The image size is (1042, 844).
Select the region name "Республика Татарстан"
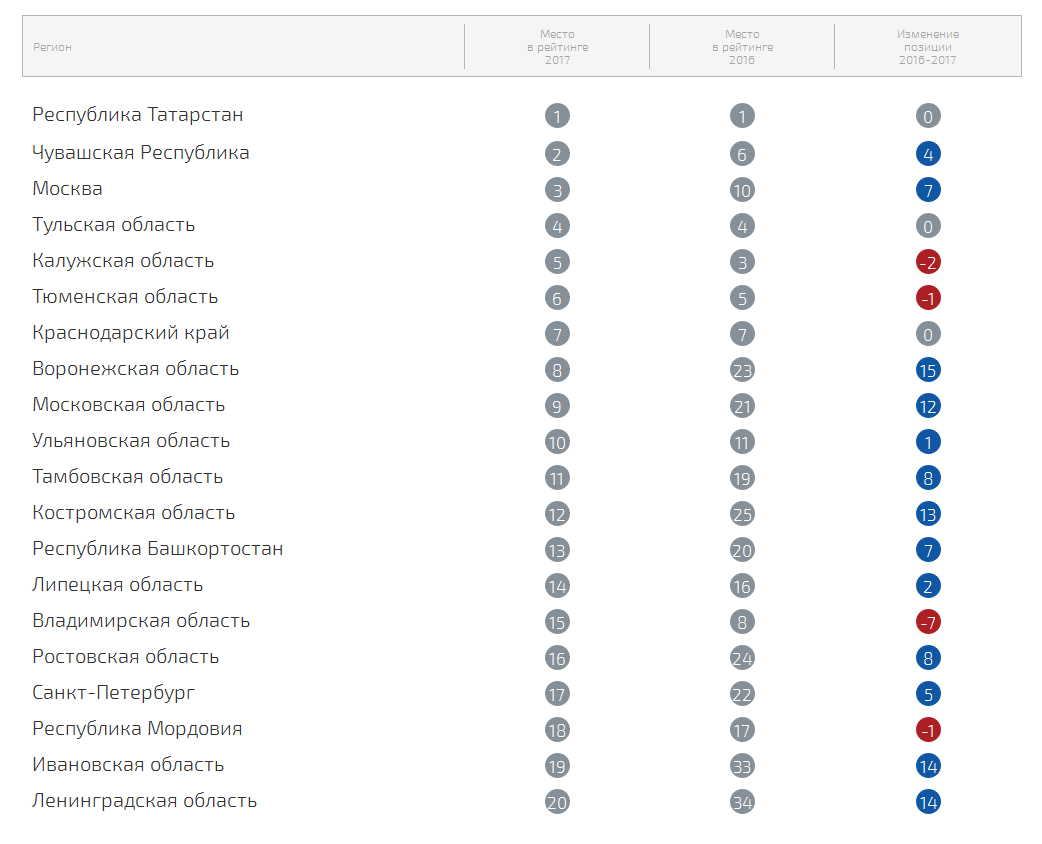(x=138, y=114)
